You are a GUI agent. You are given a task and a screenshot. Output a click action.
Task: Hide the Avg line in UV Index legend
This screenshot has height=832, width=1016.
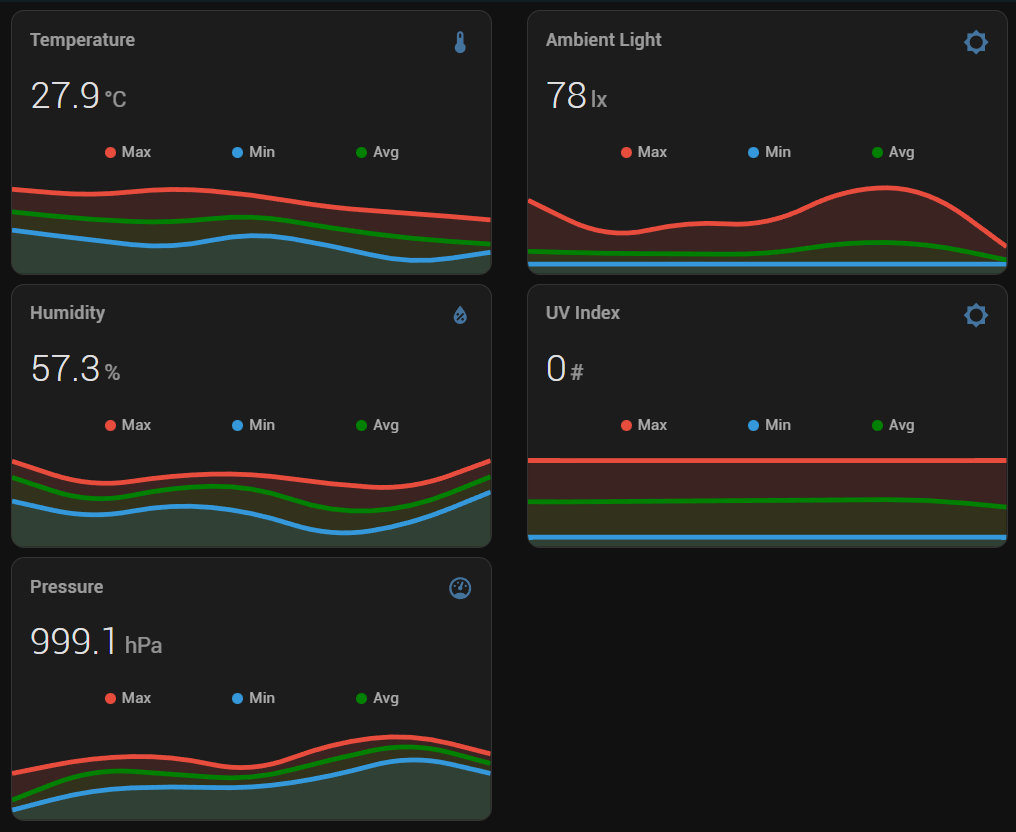(894, 425)
